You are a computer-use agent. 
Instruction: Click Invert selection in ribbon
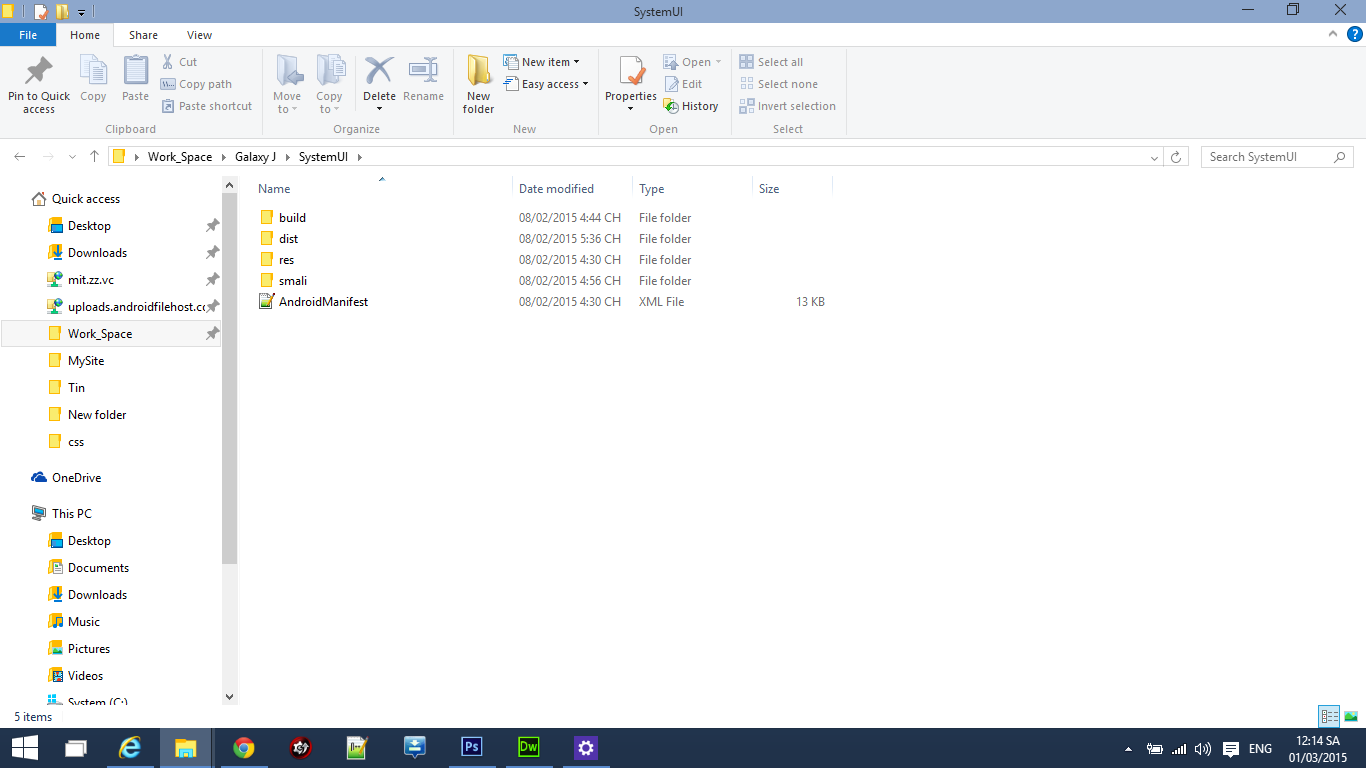(x=787, y=106)
